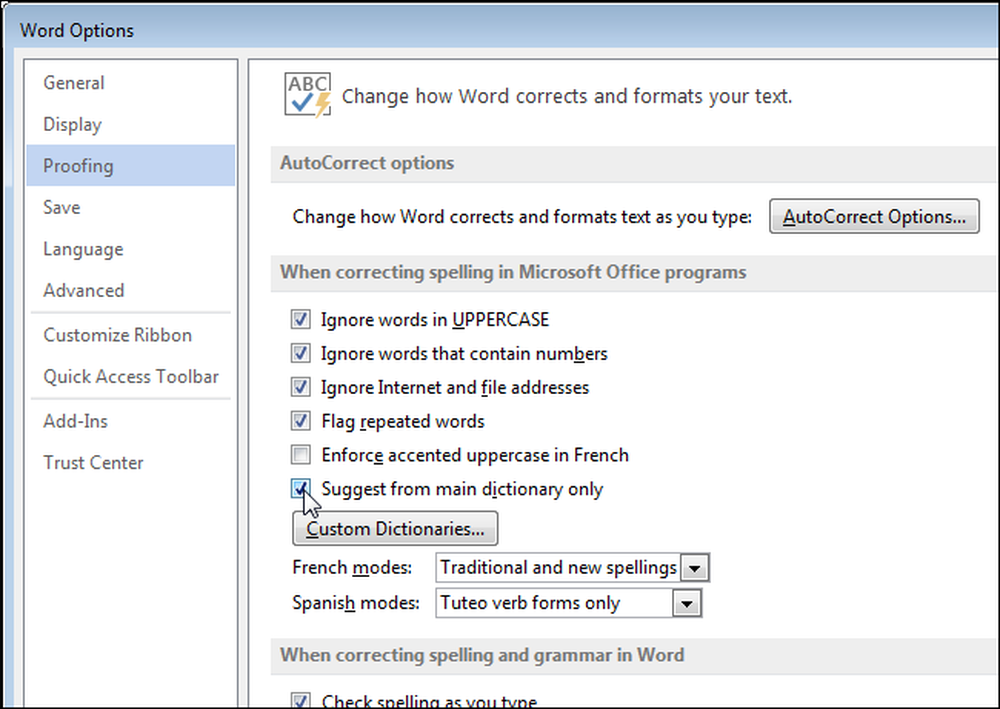Viewport: 1000px width, 709px height.
Task: Open the Custom Dictionaries dialog
Action: coord(395,529)
